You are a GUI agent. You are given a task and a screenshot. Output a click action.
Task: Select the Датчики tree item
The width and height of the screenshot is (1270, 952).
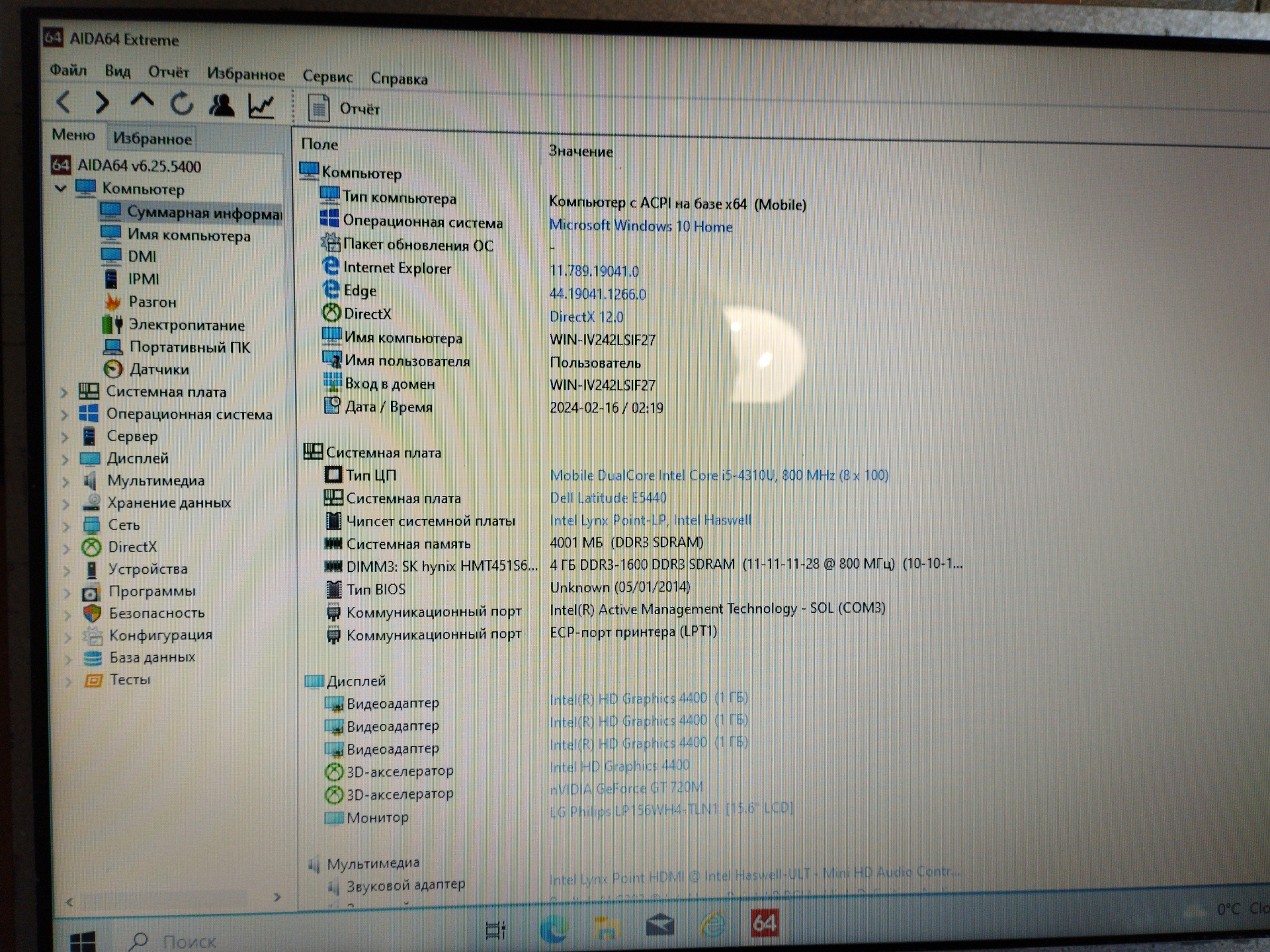point(146,369)
